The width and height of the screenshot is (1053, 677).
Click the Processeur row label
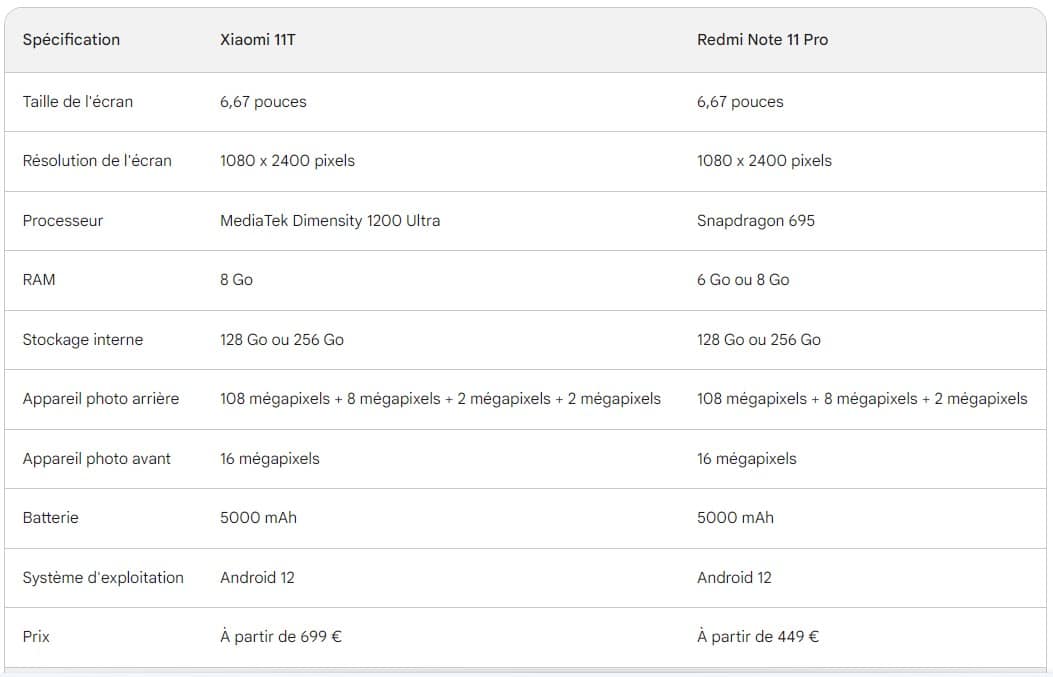tap(63, 220)
